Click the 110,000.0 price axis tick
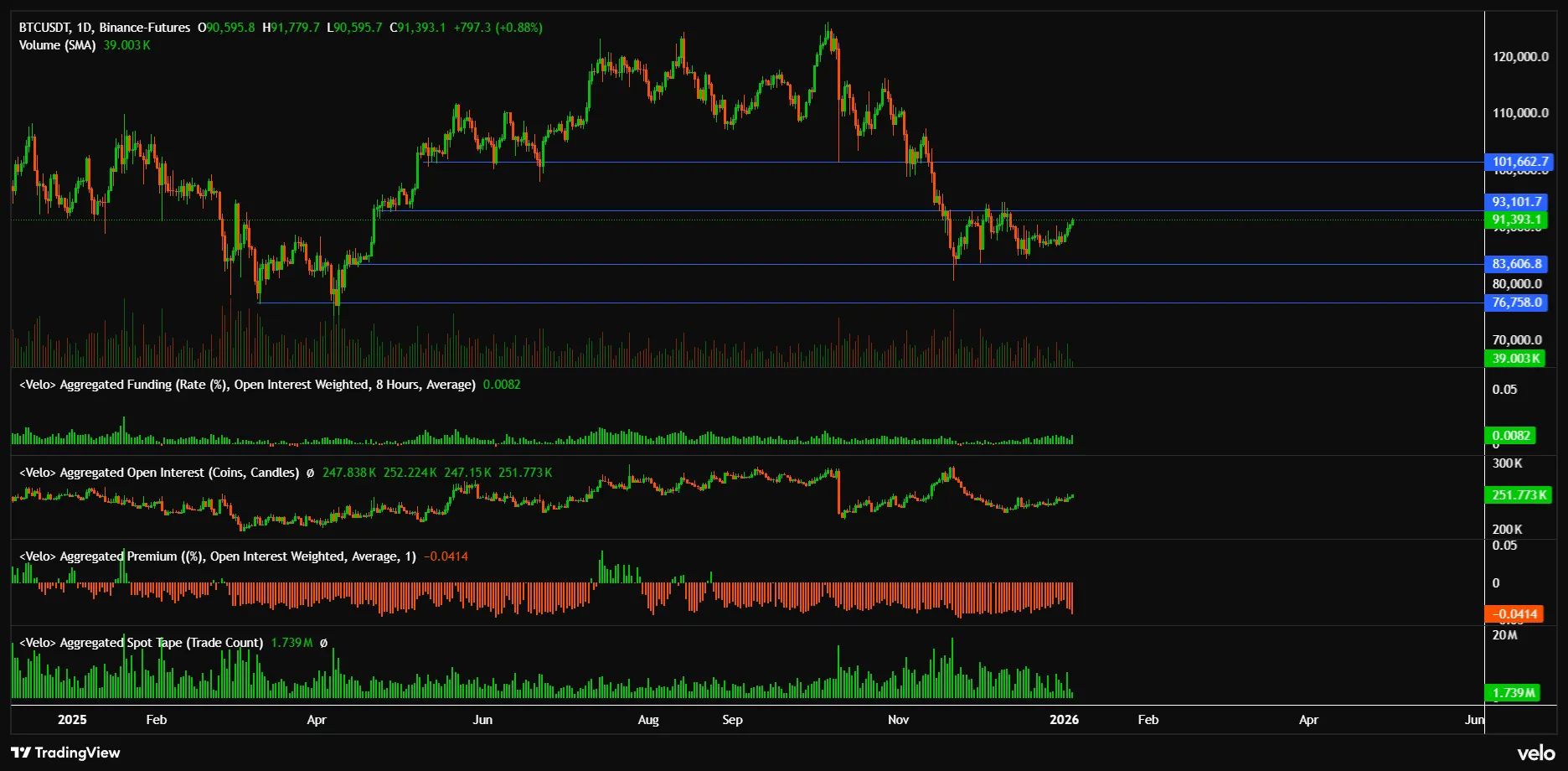This screenshot has height=771, width=1568. pos(1520,113)
